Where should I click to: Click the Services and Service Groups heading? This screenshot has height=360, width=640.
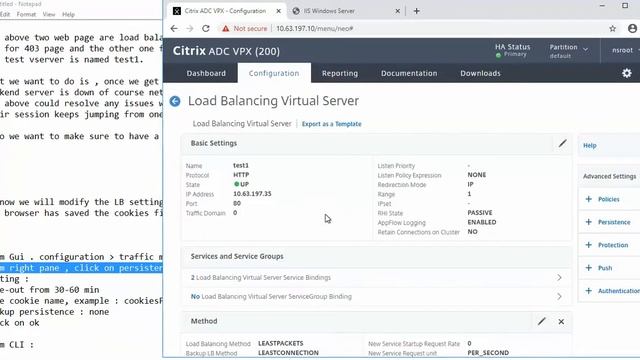coord(237,256)
